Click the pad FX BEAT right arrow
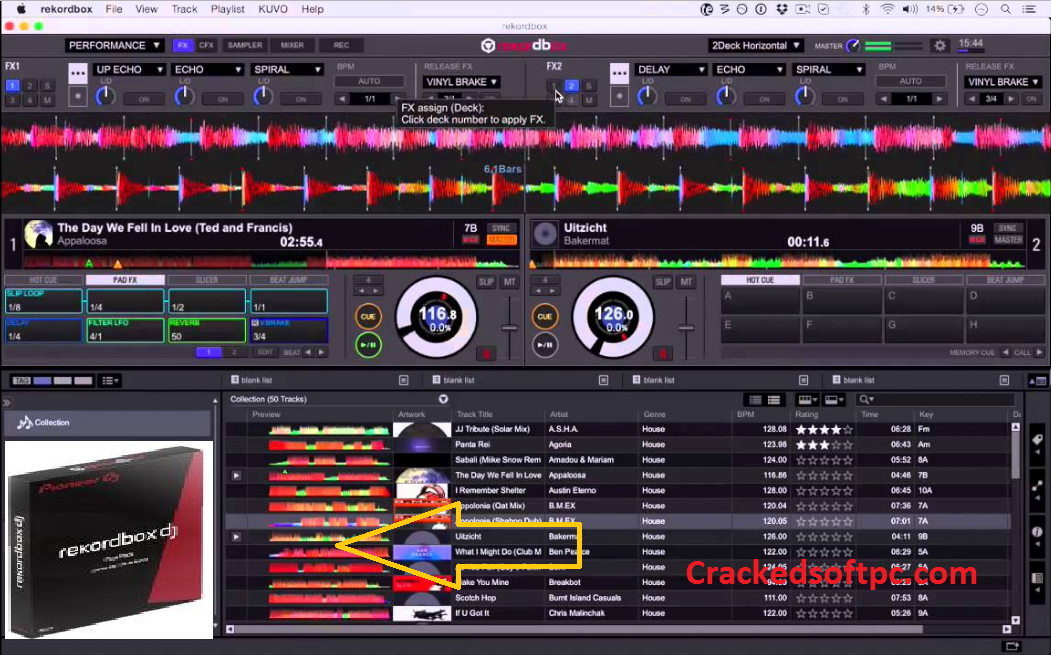 tap(322, 352)
